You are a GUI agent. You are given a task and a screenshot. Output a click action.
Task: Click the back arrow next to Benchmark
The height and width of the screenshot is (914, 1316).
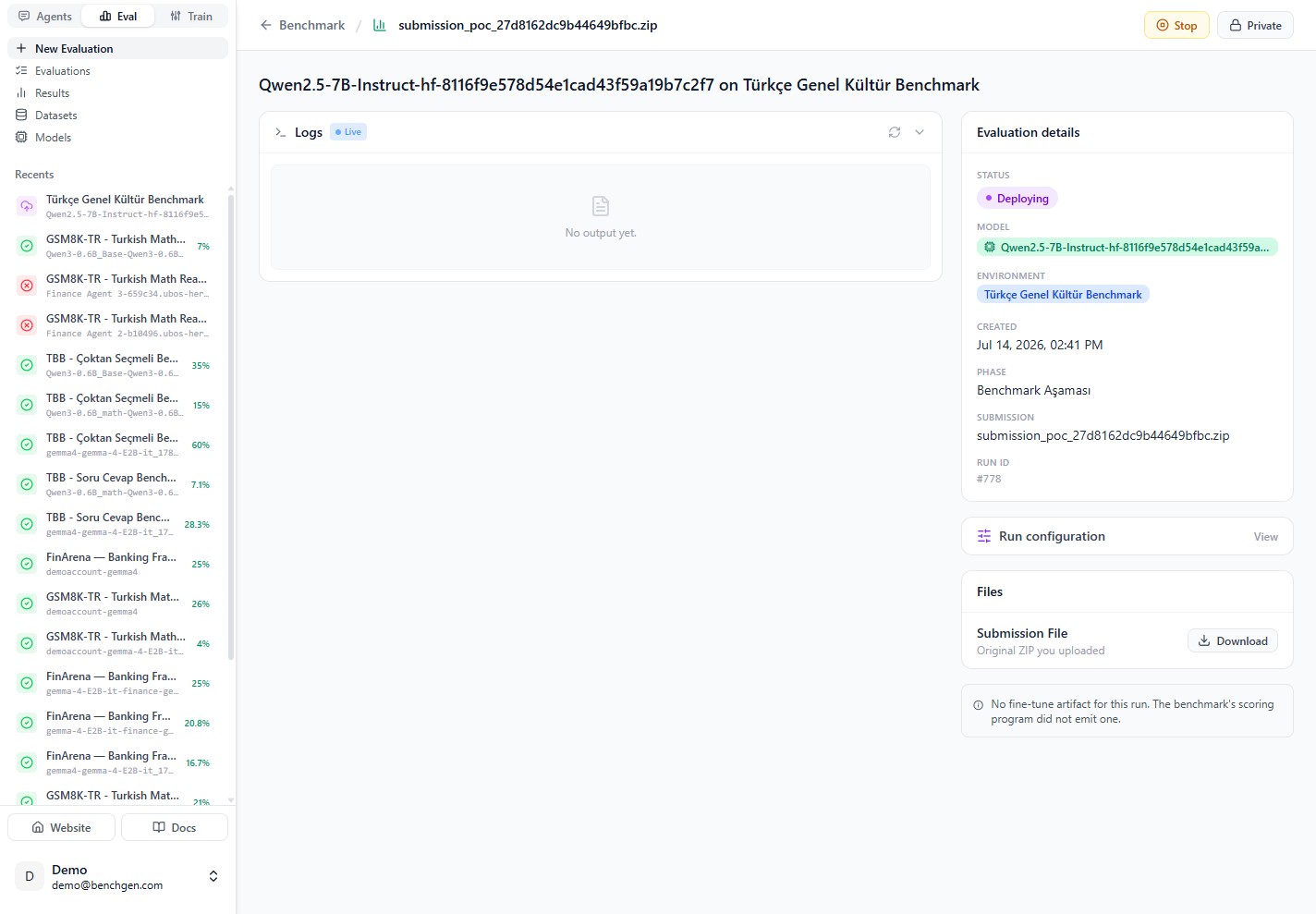click(266, 26)
